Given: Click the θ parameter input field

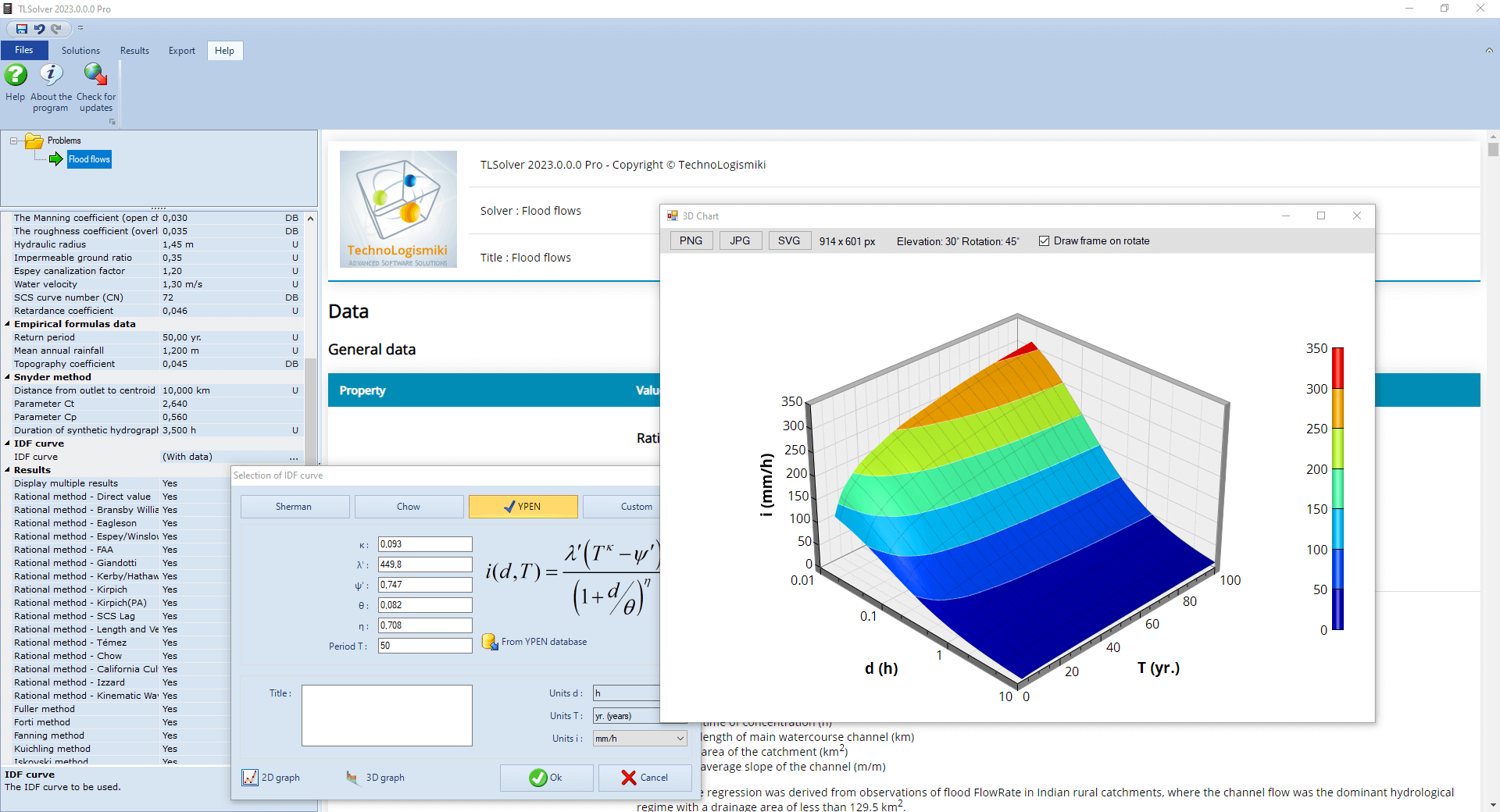Looking at the screenshot, I should coord(425,605).
